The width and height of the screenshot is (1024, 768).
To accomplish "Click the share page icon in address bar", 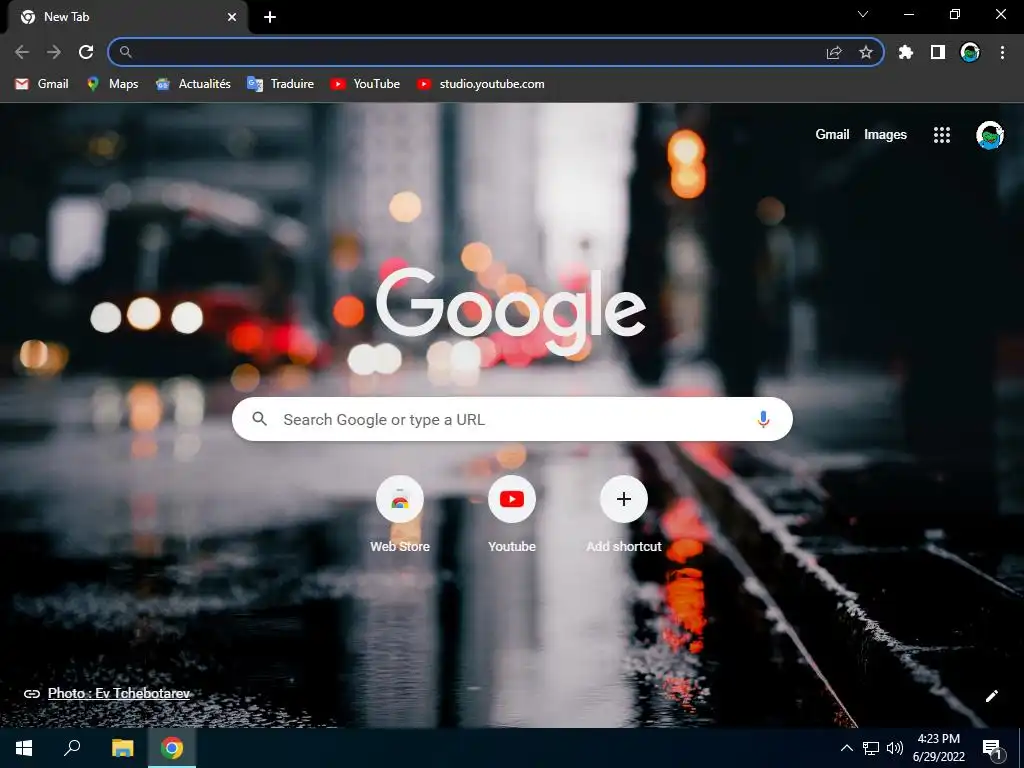I will tap(834, 52).
